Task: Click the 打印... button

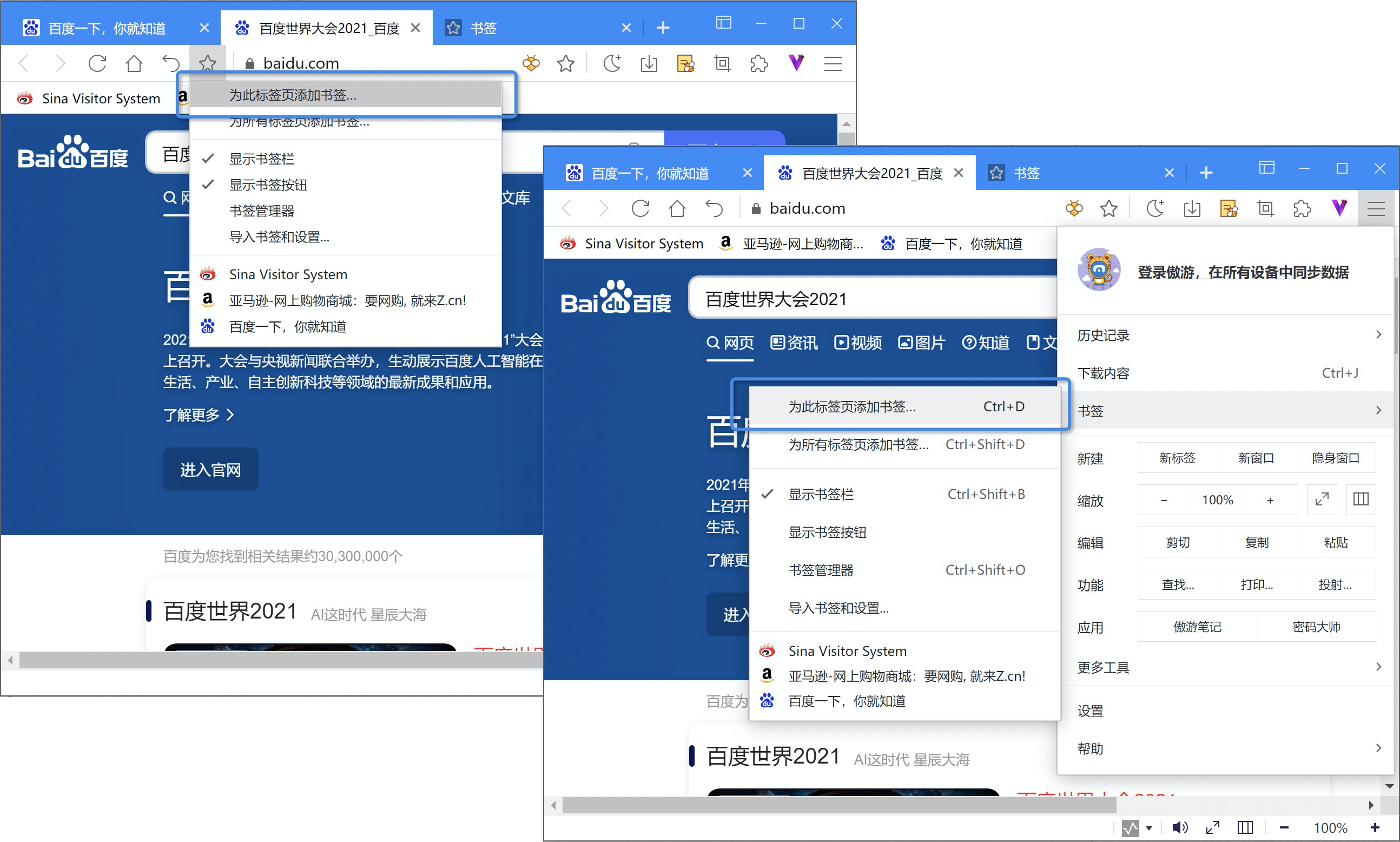Action: [1257, 584]
